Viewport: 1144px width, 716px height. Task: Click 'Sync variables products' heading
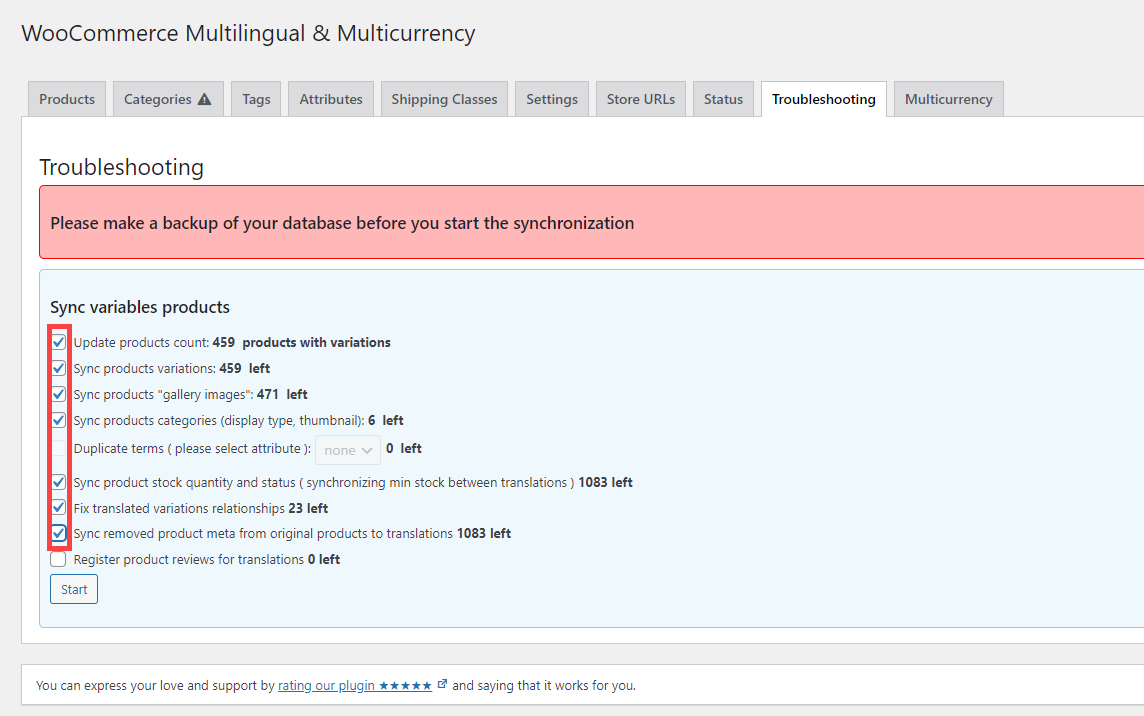pos(140,307)
